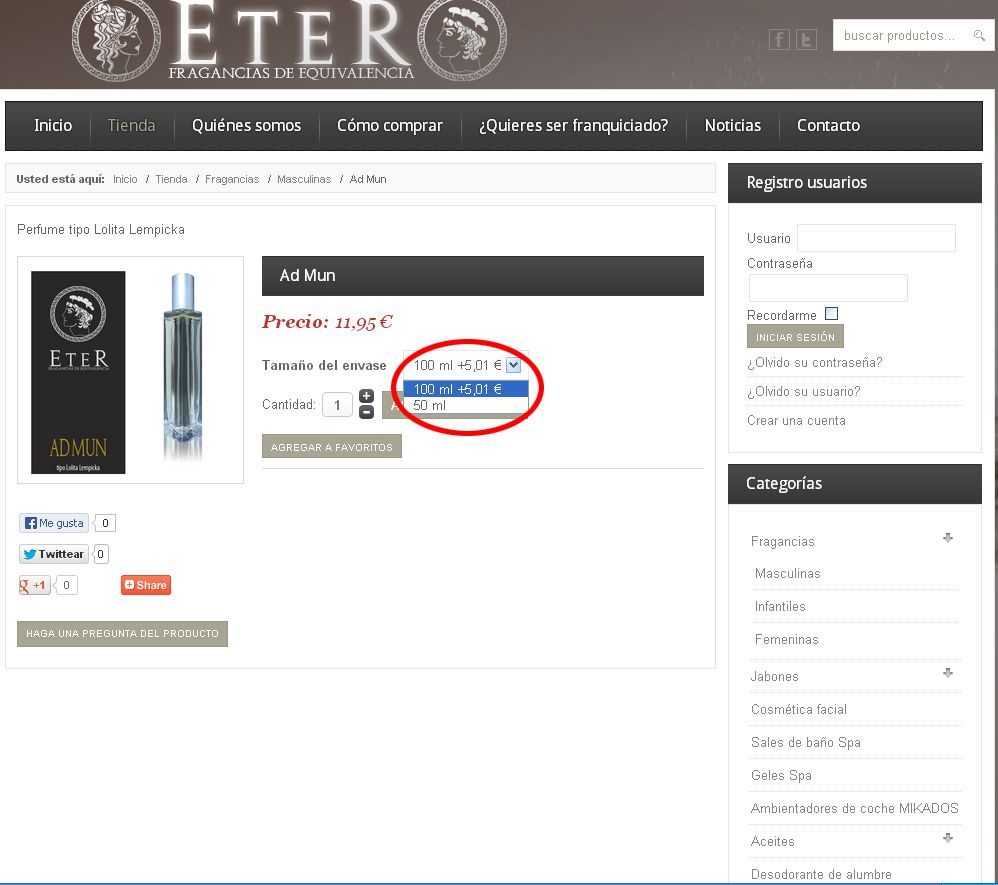Open the Femeninas category
The width and height of the screenshot is (998, 885).
coord(787,640)
